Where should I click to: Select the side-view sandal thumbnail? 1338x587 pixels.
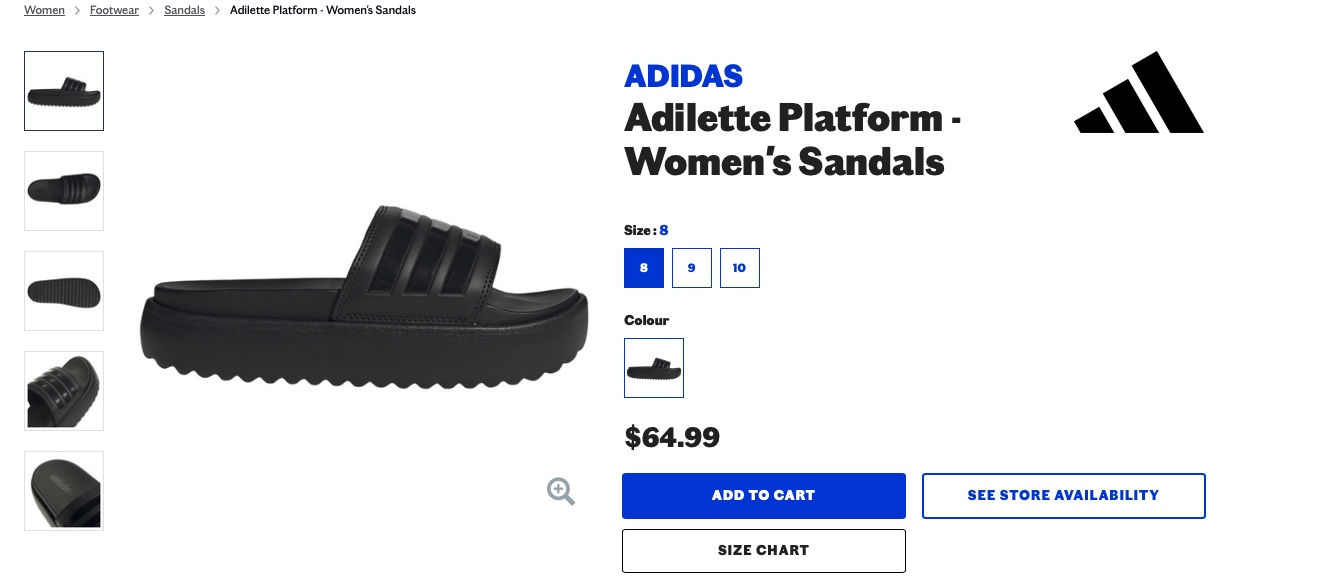point(64,91)
